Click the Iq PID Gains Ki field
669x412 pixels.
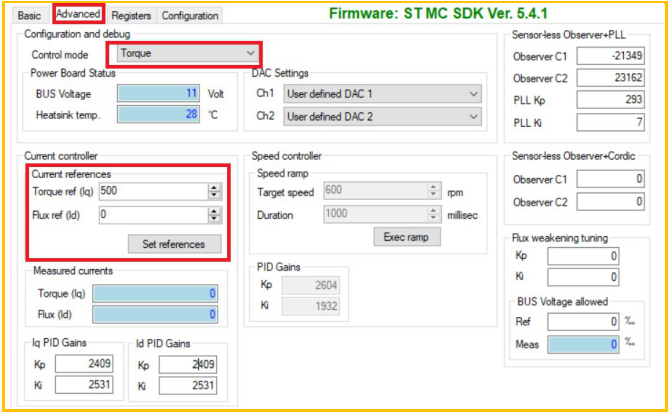click(87, 385)
